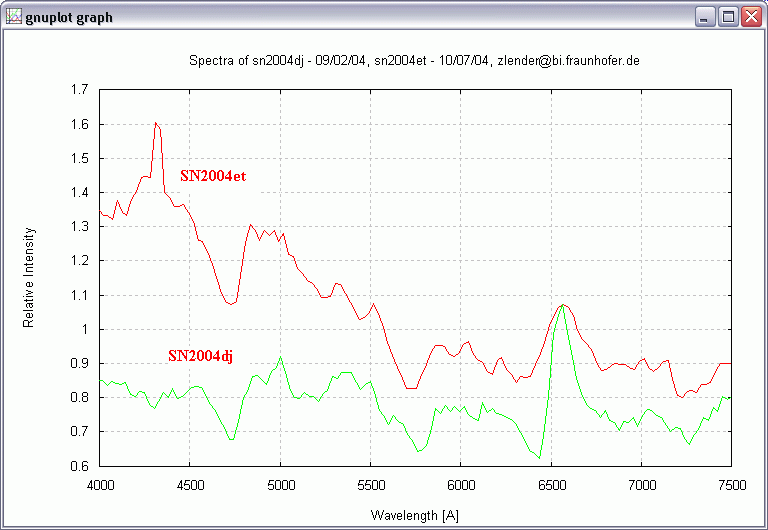Screen dimensions: 768x530
Task: Click the 1.3 y-axis tick label
Action: (80, 227)
